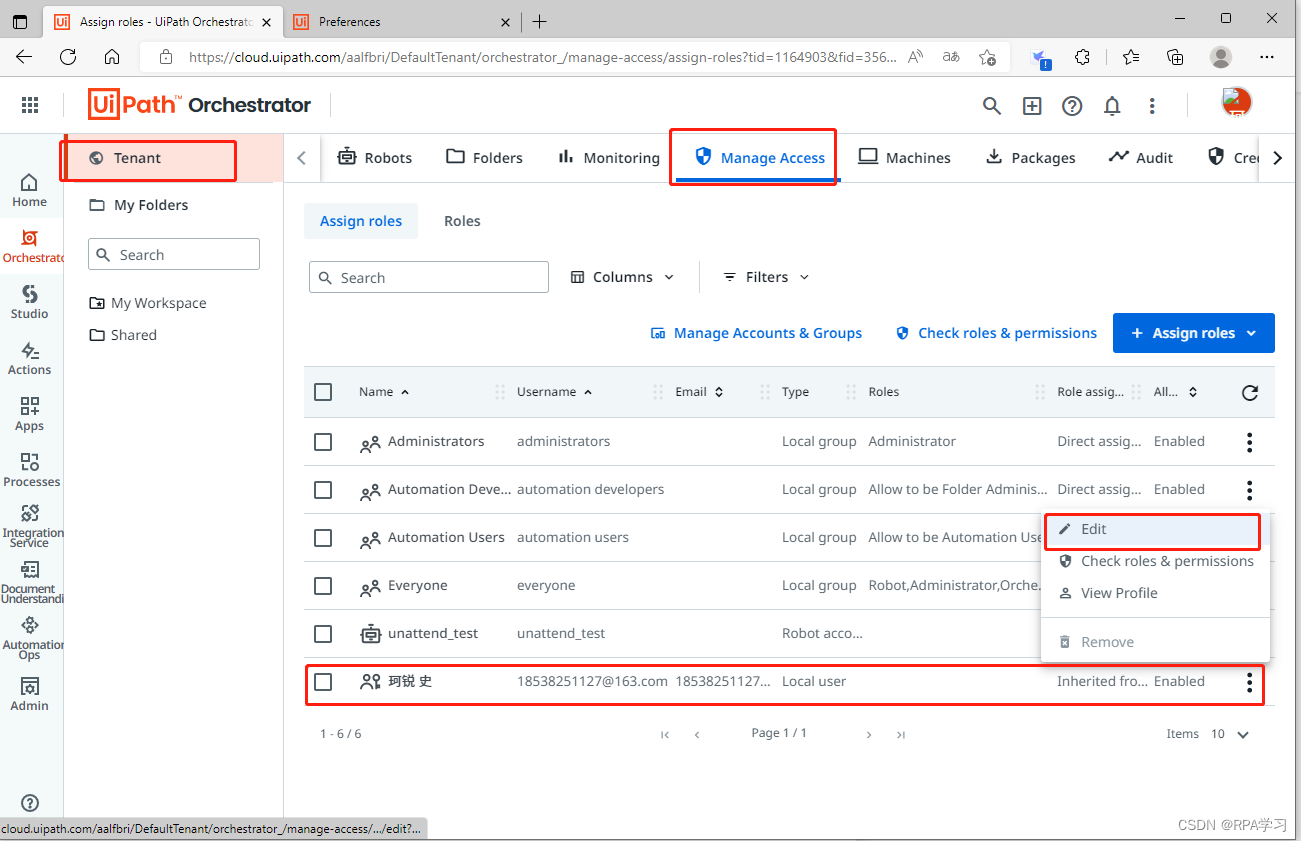Select the checkbox for the Administrators row
1301x841 pixels.
click(x=323, y=441)
